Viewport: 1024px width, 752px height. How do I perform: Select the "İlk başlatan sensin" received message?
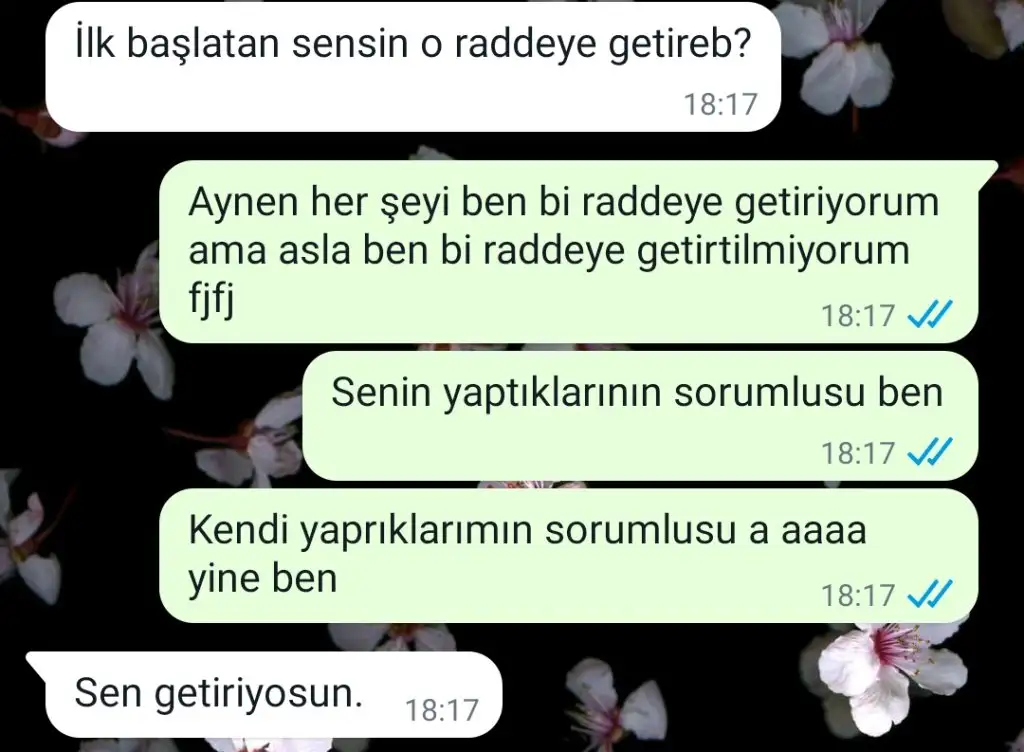(413, 67)
